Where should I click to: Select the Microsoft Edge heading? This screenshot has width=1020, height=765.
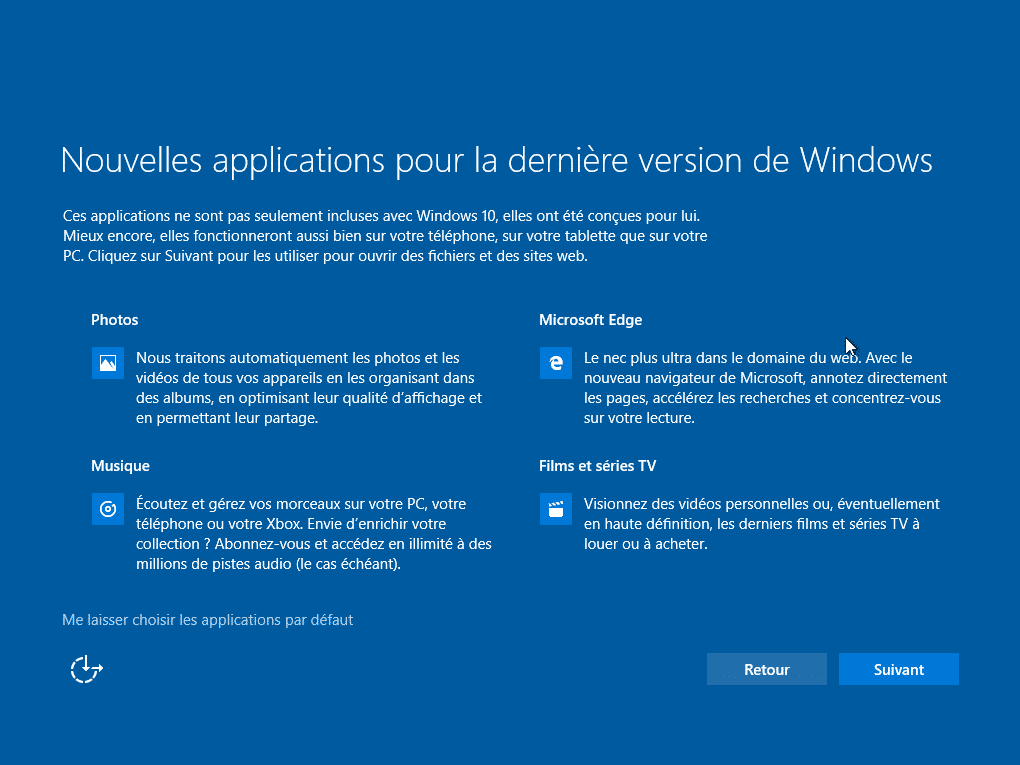590,320
